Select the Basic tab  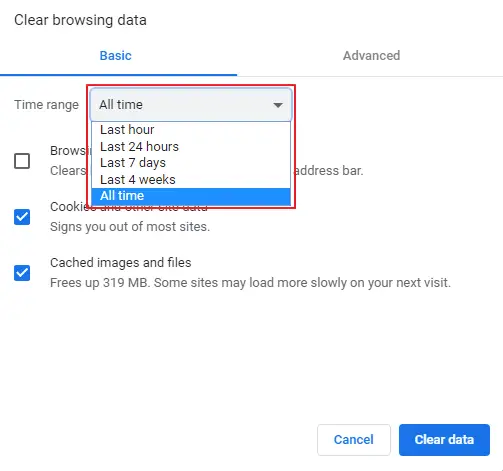pos(116,56)
